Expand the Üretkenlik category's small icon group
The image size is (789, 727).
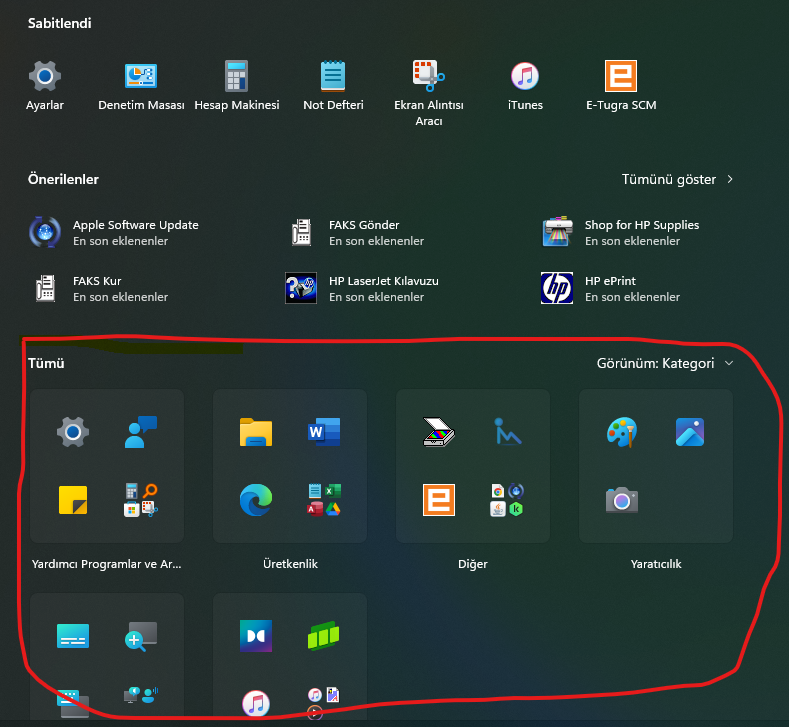pos(324,500)
